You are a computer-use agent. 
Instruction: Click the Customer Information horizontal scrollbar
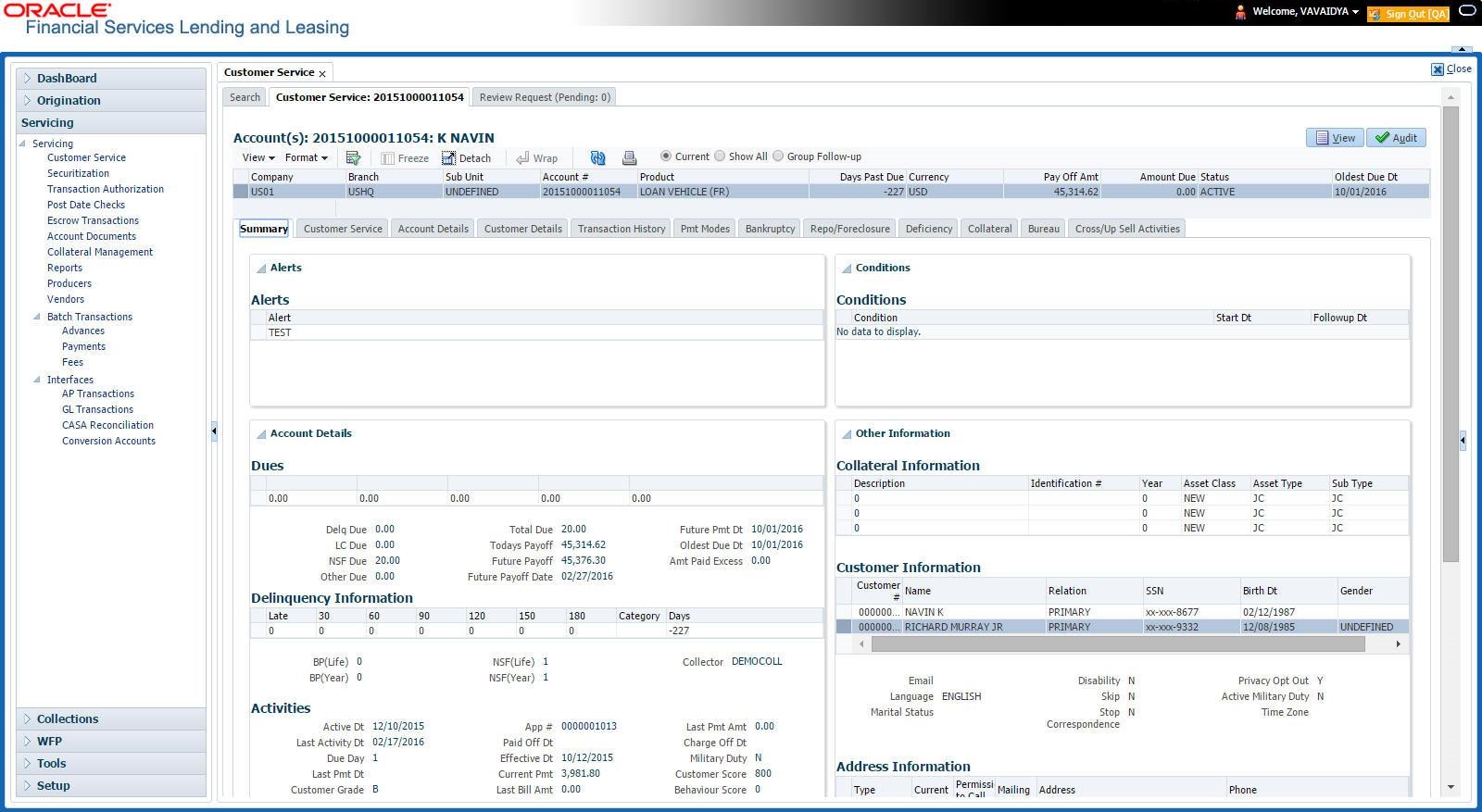[1117, 644]
